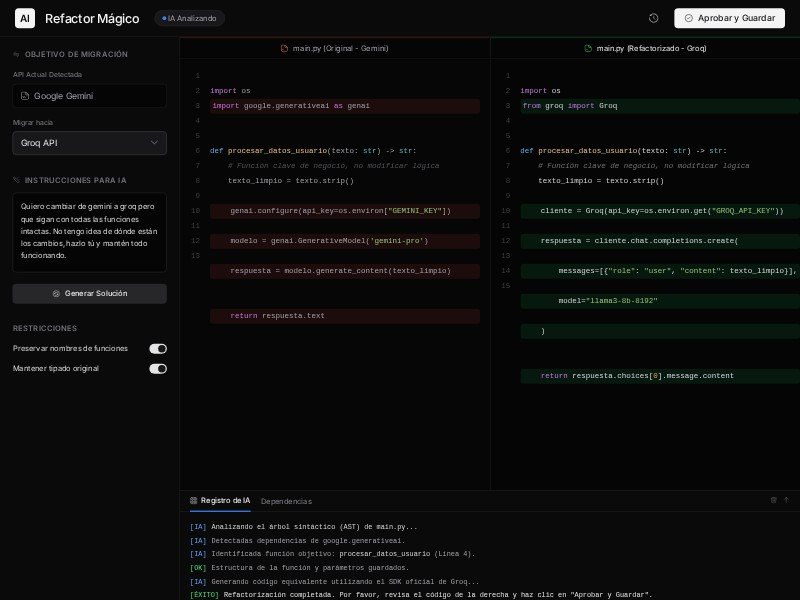This screenshot has width=800, height=600.
Task: Toggle Preservar nombres de funciones switch
Action: [158, 348]
